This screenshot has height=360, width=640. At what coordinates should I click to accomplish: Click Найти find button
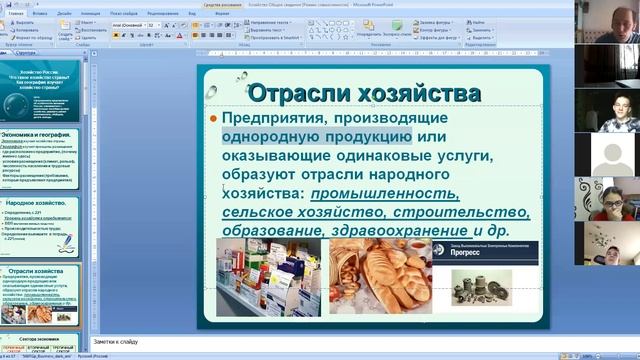(x=476, y=22)
